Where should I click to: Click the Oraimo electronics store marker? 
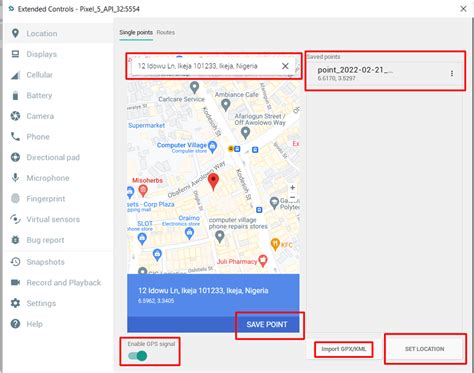(189, 234)
